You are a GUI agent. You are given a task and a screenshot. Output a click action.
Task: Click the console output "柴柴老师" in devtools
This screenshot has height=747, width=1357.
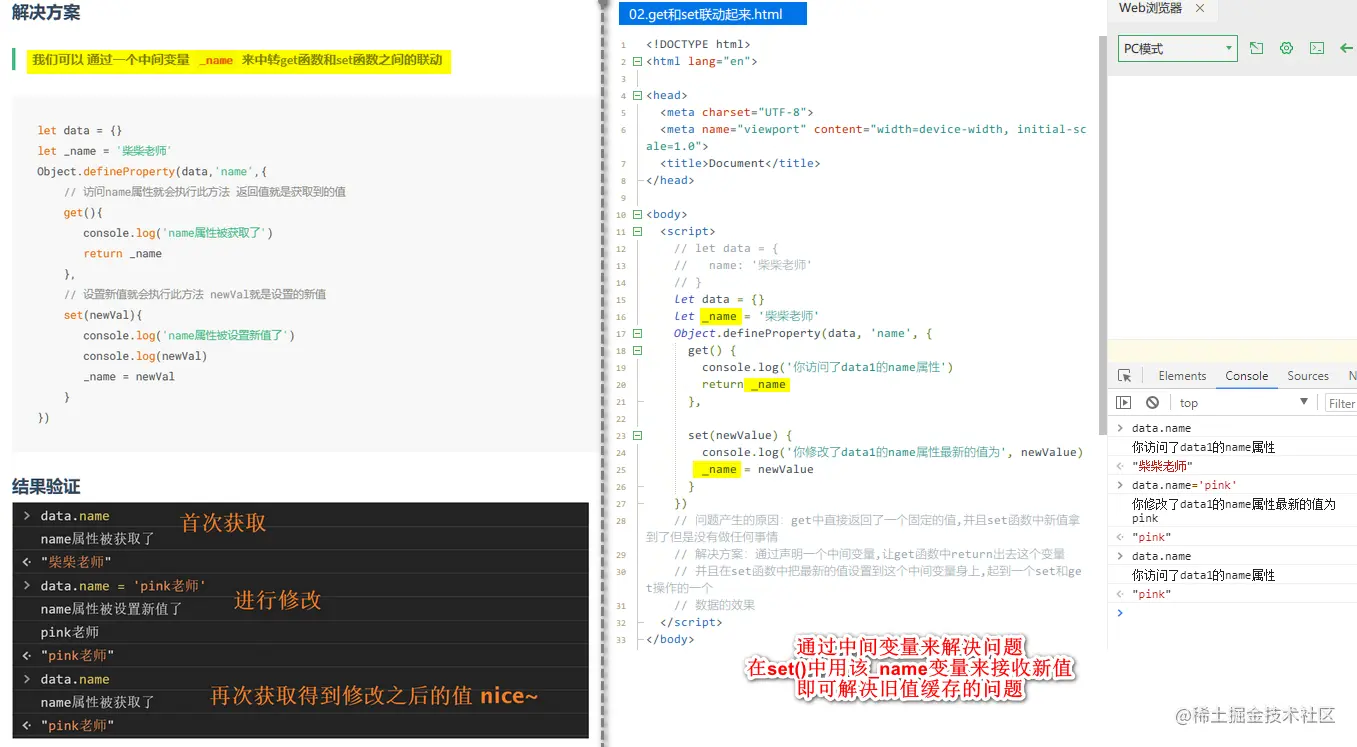click(x=1162, y=466)
